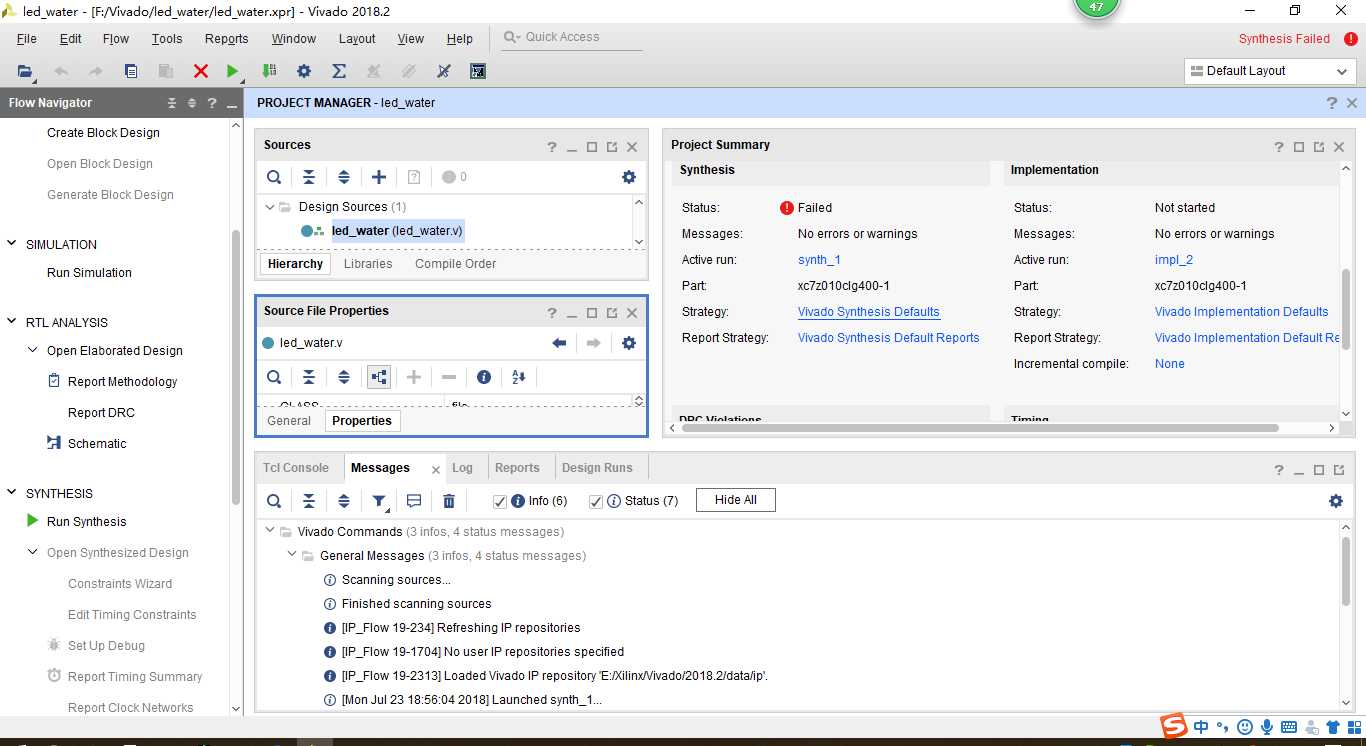The image size is (1366, 746).
Task: Close the Messages tab
Action: pyautogui.click(x=436, y=469)
